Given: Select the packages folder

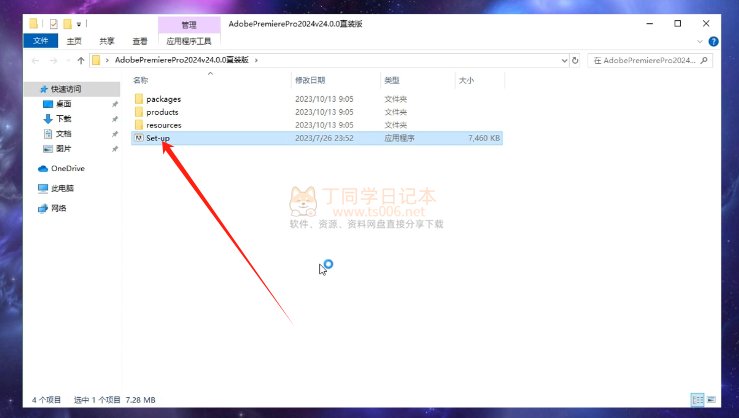Looking at the screenshot, I should (x=163, y=99).
